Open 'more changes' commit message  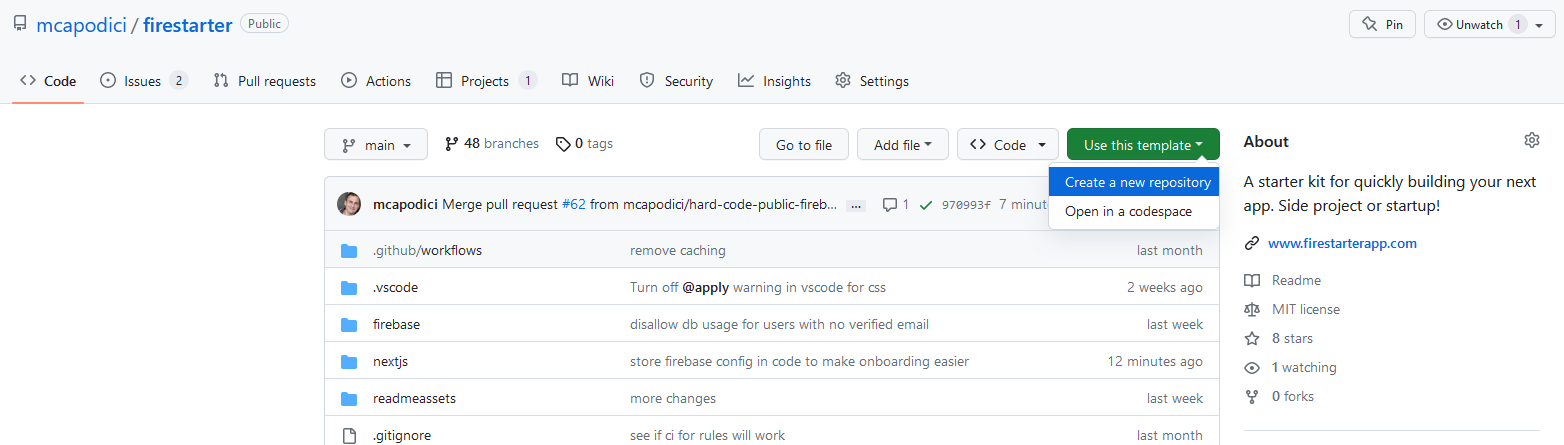tap(673, 398)
